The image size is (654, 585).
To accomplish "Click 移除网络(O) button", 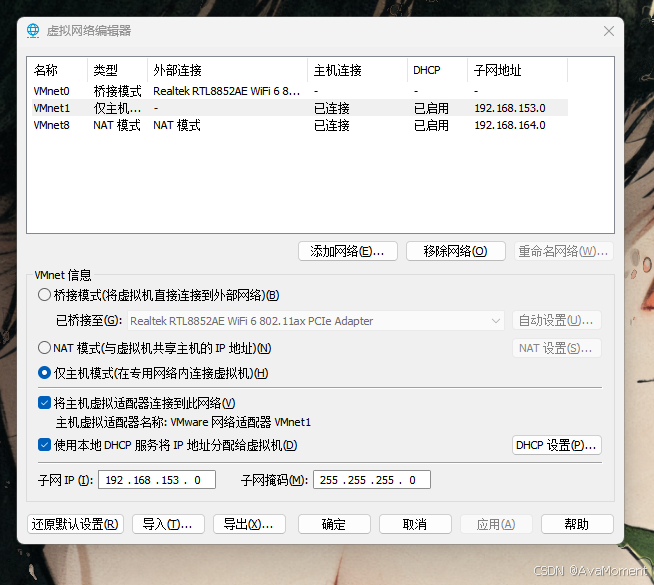I will click(x=455, y=251).
